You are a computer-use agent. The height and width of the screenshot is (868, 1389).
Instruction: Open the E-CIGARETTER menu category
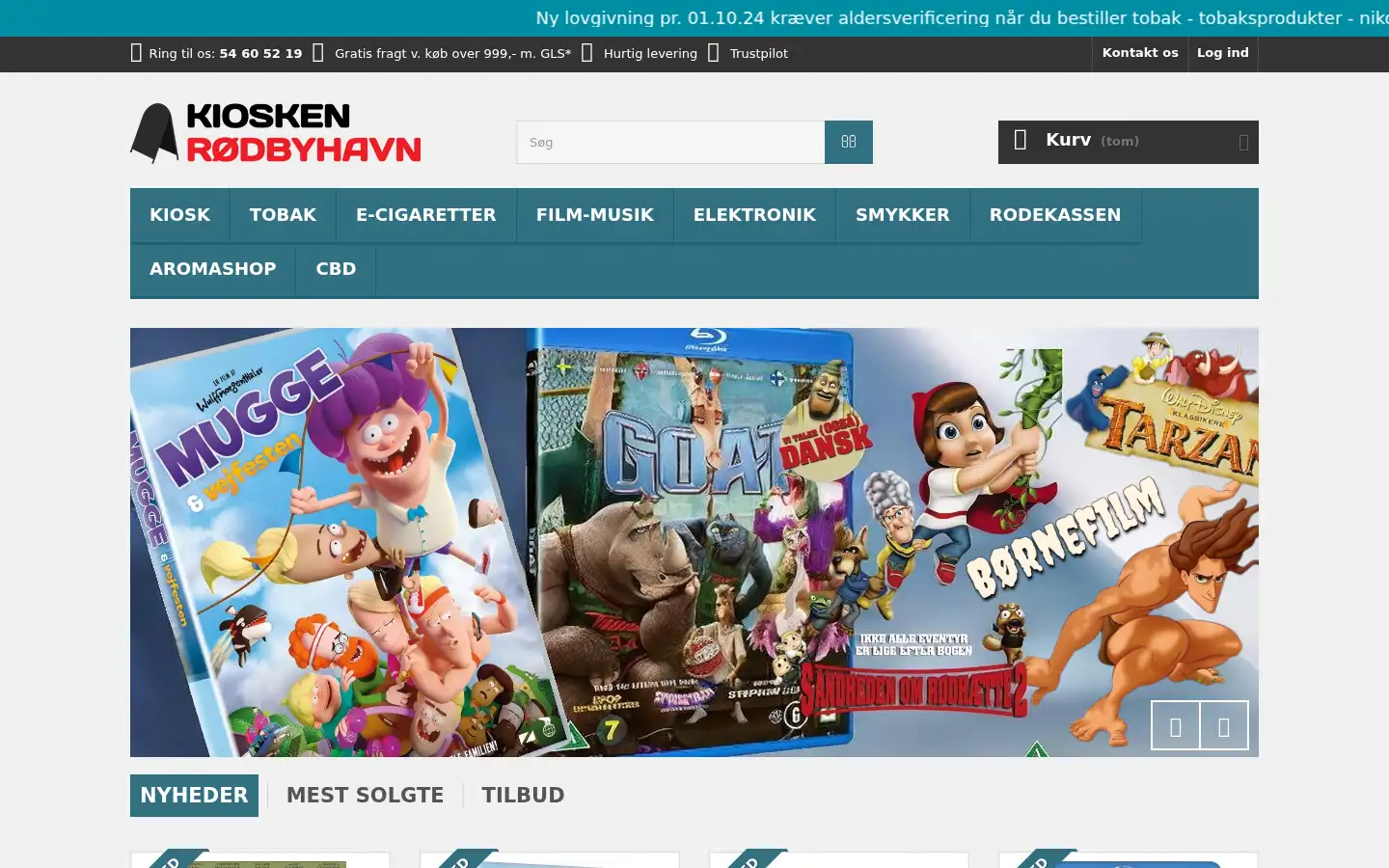point(426,215)
